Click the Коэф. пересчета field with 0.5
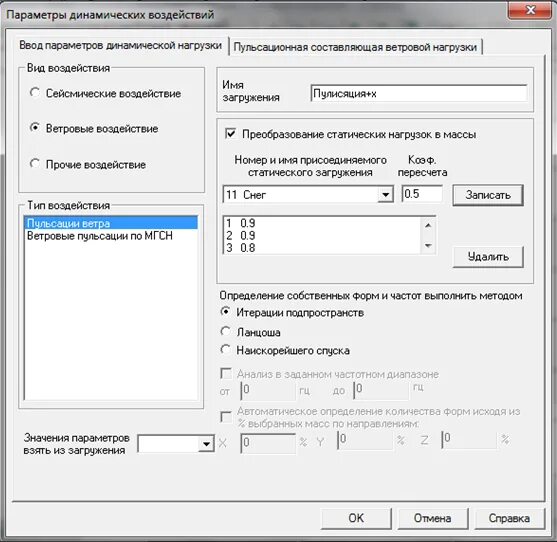Screen dimensions: 557x542 (422, 194)
